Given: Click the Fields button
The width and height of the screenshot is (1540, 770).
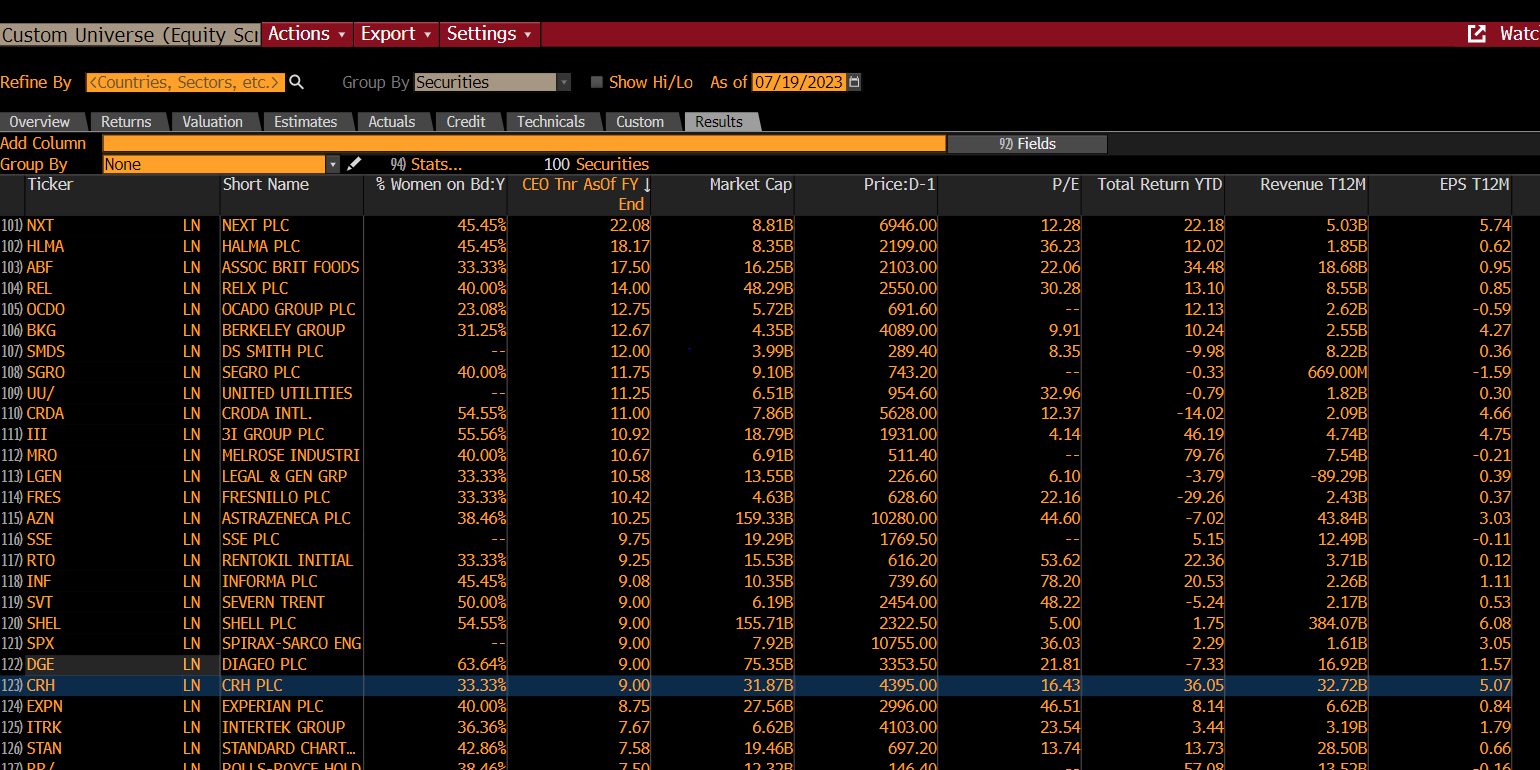Looking at the screenshot, I should 1027,144.
